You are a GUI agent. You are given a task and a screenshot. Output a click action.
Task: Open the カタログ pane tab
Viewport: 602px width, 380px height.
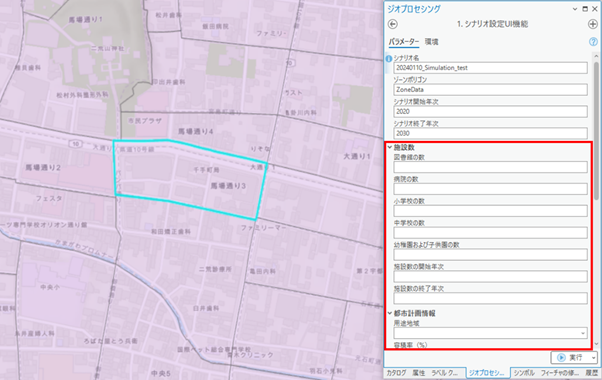coord(396,373)
